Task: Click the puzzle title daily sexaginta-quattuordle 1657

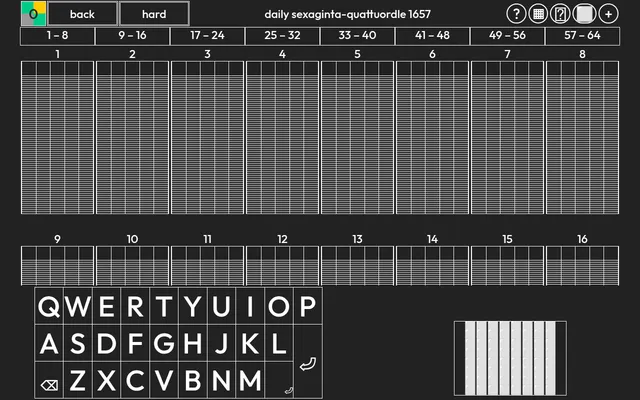Action: [x=347, y=14]
